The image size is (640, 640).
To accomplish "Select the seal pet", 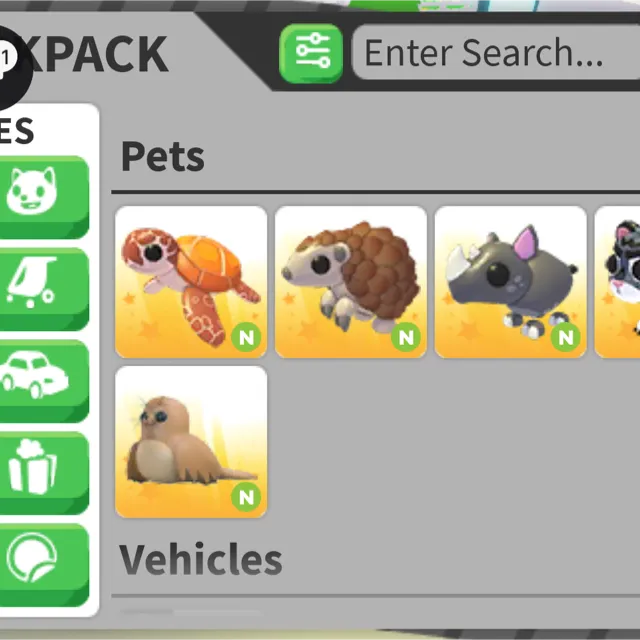I will (x=191, y=442).
